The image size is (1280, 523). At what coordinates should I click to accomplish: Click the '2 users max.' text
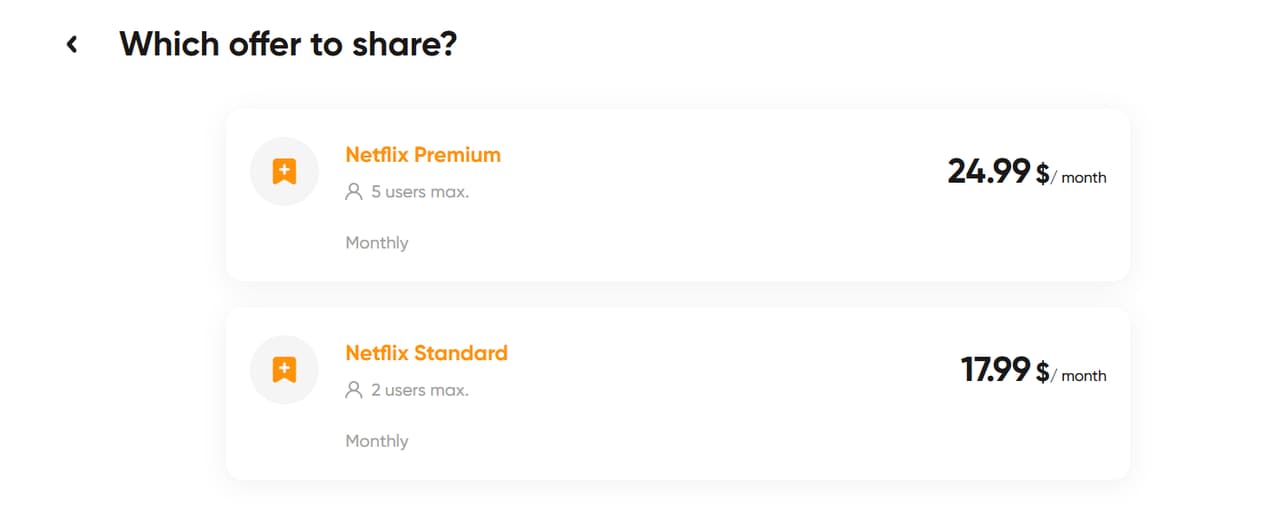pyautogui.click(x=420, y=390)
